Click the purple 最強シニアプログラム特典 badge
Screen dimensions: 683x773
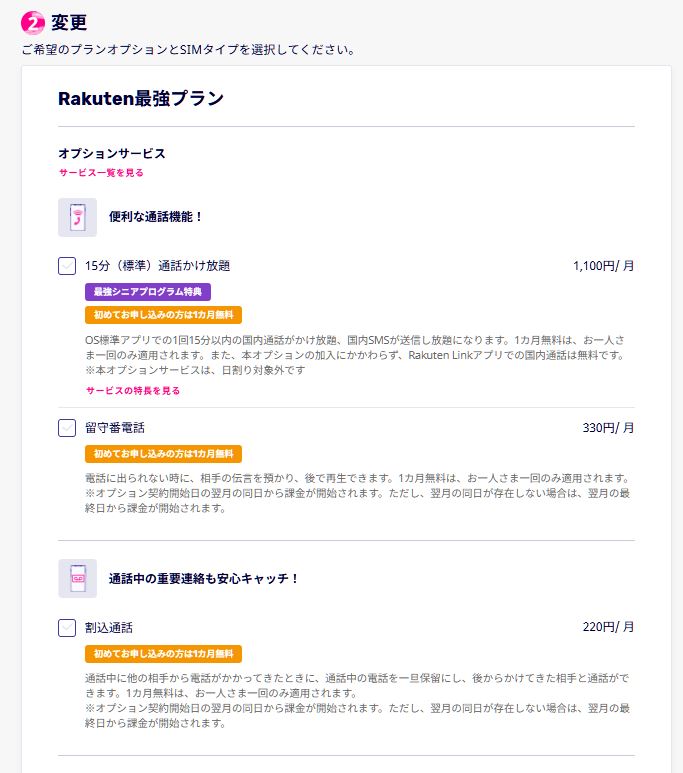tap(148, 292)
